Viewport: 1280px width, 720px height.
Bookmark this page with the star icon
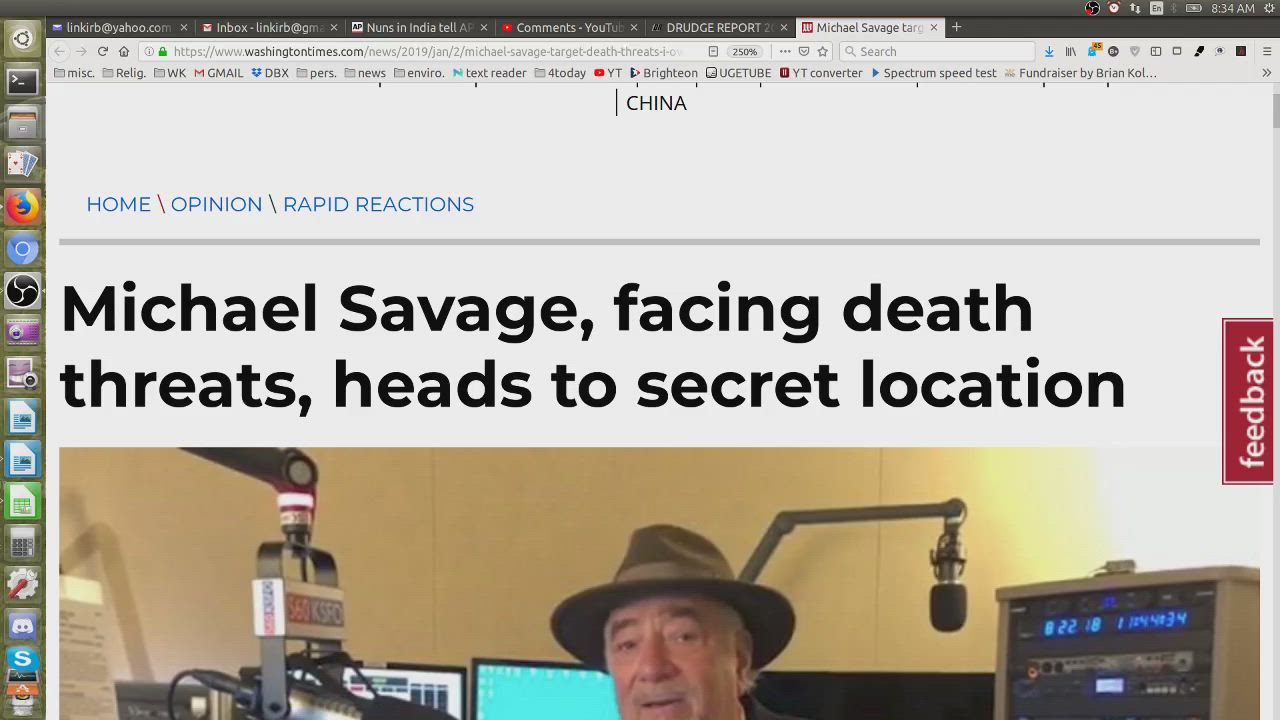click(x=823, y=51)
